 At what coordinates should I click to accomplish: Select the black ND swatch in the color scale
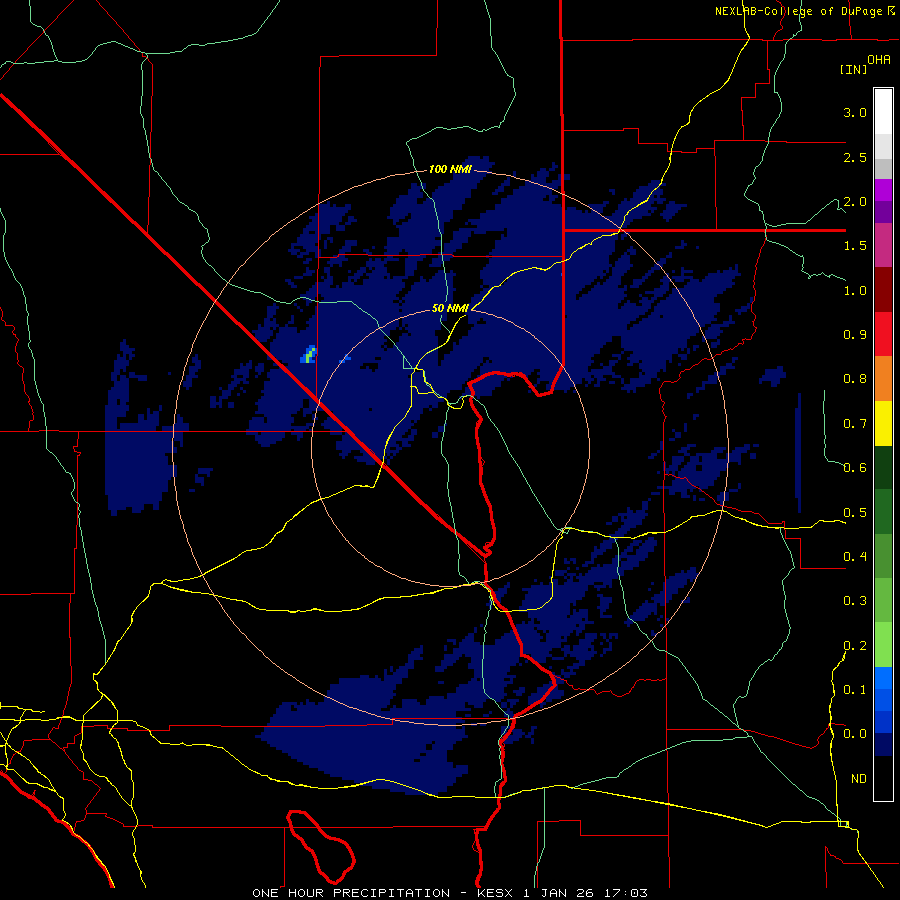click(x=883, y=778)
